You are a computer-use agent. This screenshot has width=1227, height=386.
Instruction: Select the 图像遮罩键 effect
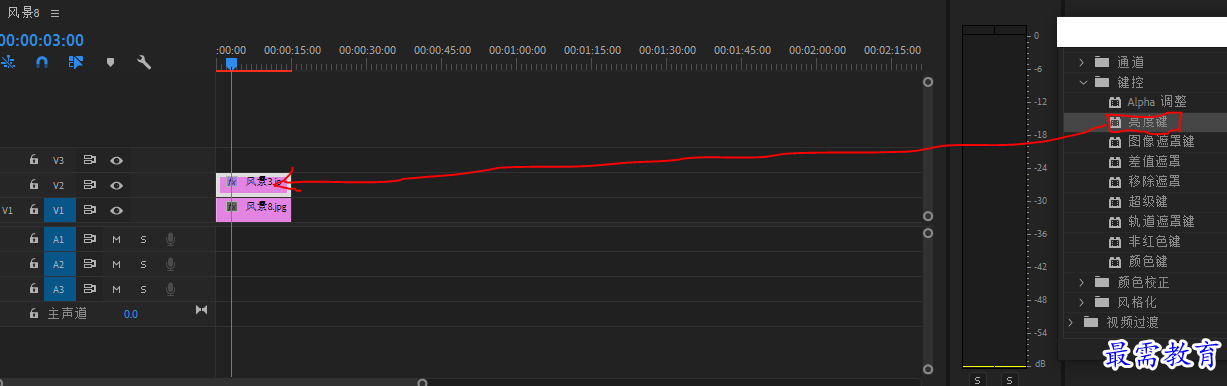[1160, 142]
